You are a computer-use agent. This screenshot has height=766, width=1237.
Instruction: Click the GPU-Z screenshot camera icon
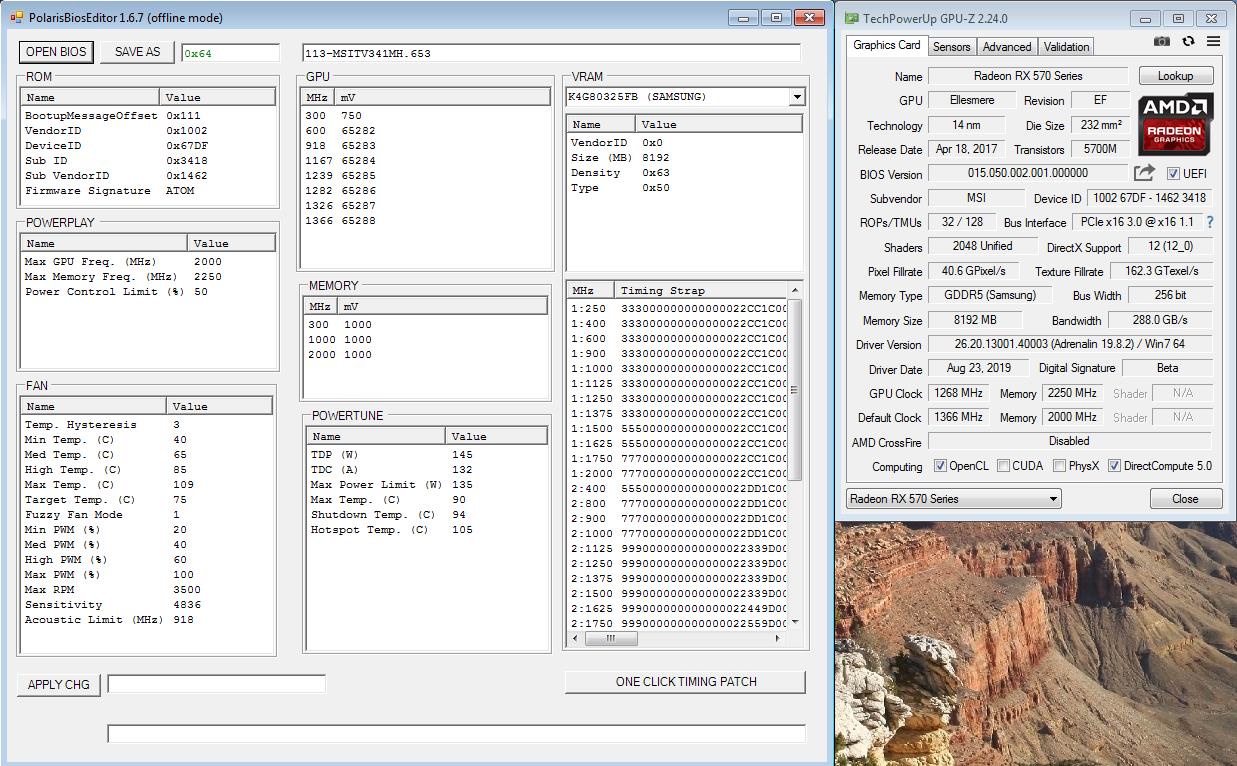pyautogui.click(x=1161, y=42)
